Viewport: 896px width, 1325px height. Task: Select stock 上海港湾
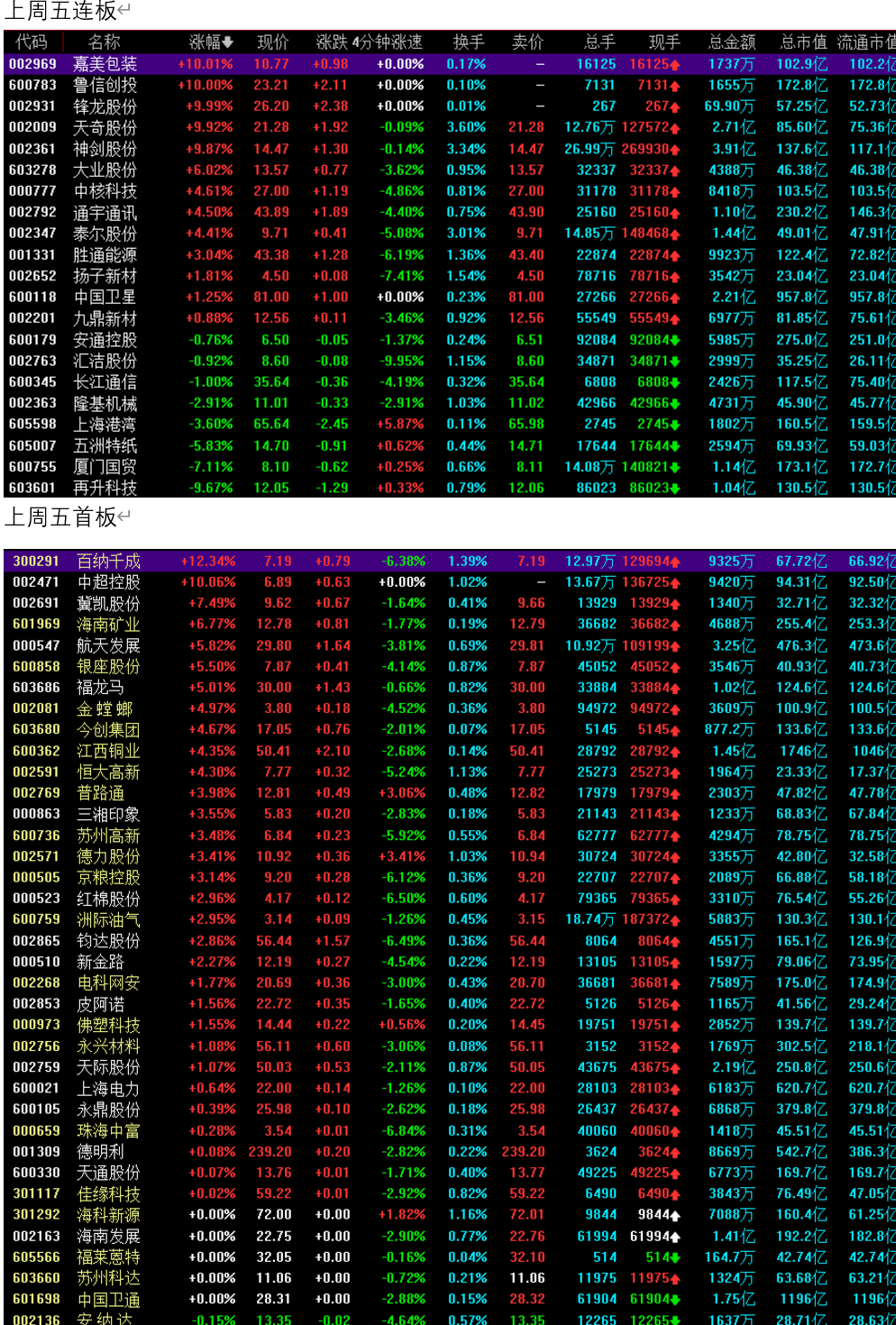point(105,425)
